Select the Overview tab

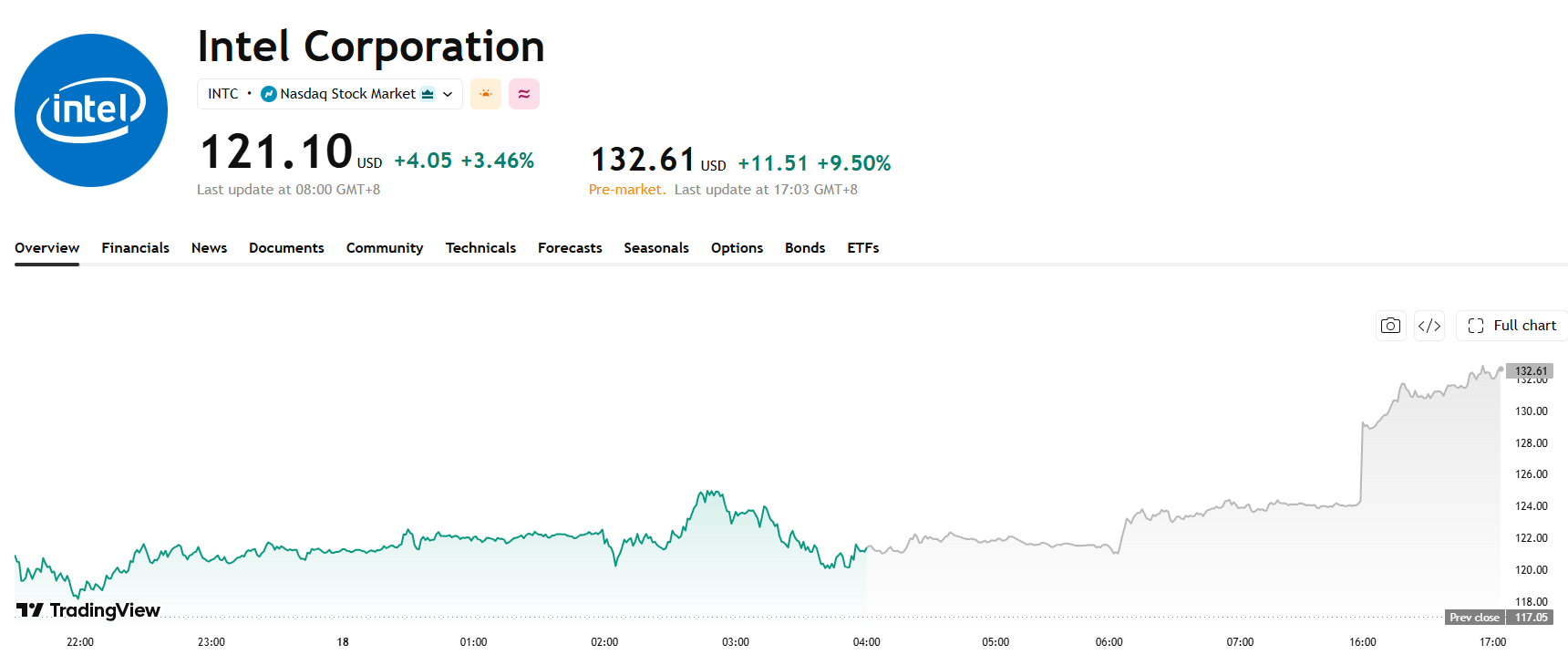[46, 248]
